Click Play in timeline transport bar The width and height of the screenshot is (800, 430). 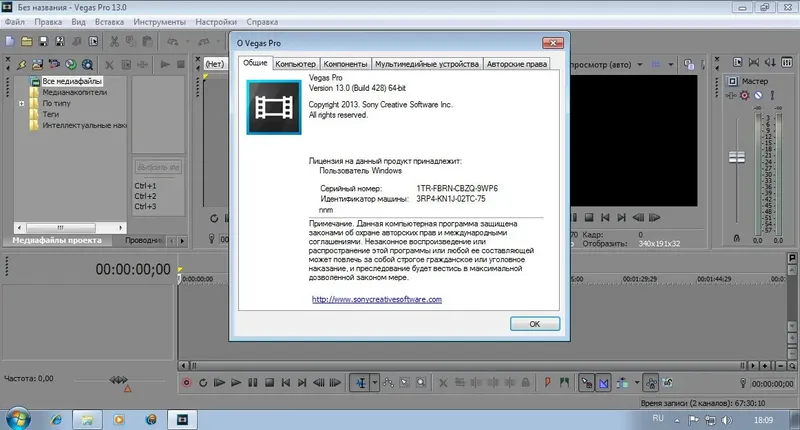click(236, 383)
